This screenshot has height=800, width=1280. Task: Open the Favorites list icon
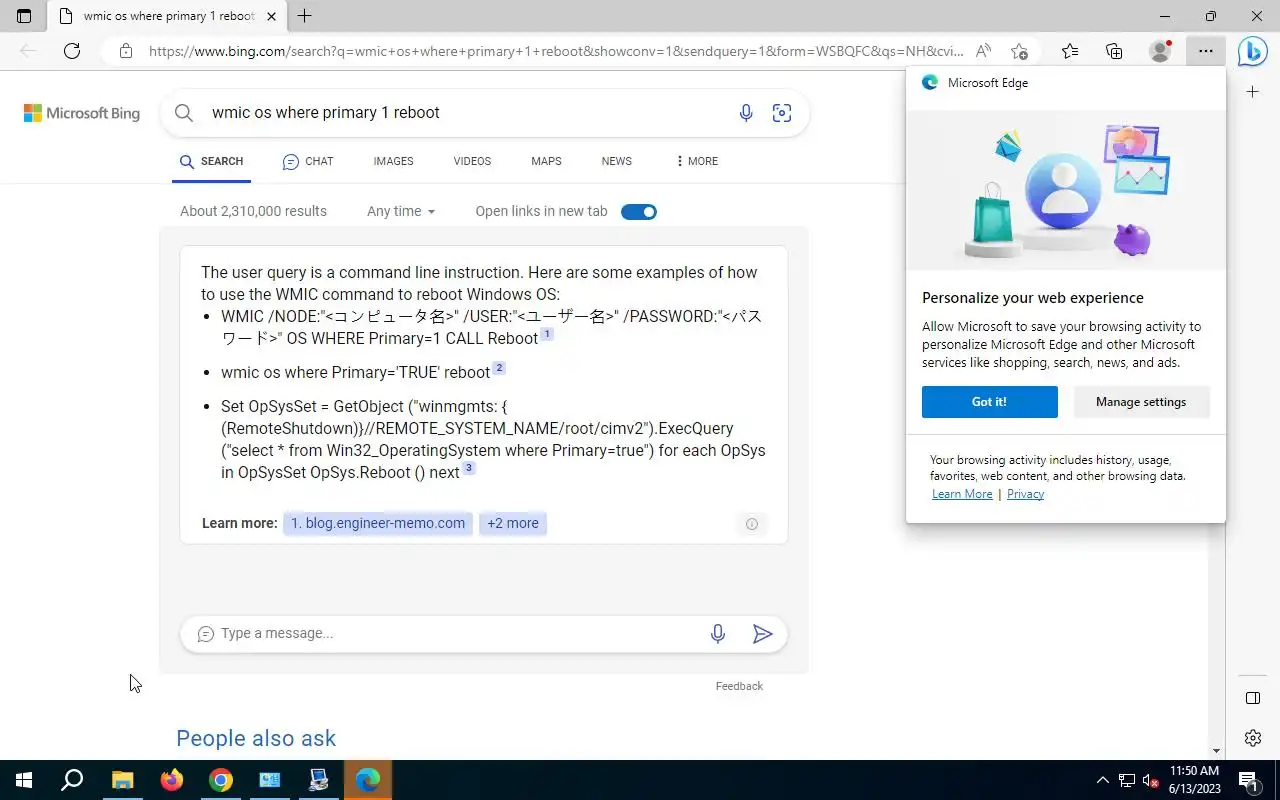coord(1070,51)
